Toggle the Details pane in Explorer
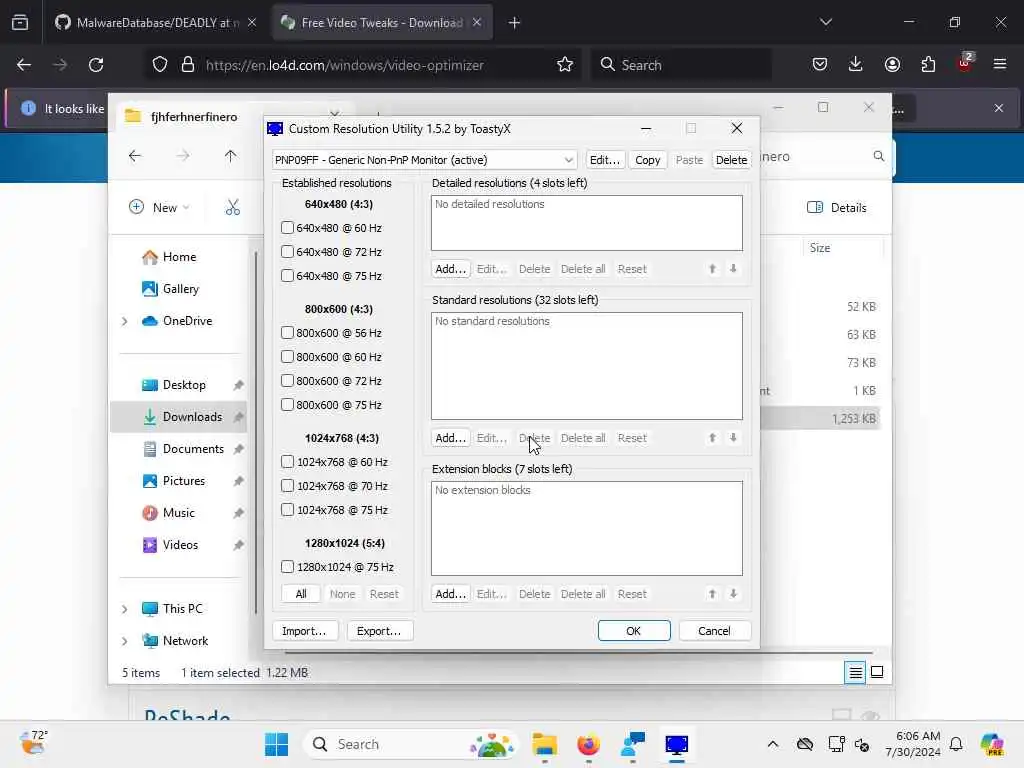This screenshot has width=1024, height=768. pyautogui.click(x=837, y=208)
